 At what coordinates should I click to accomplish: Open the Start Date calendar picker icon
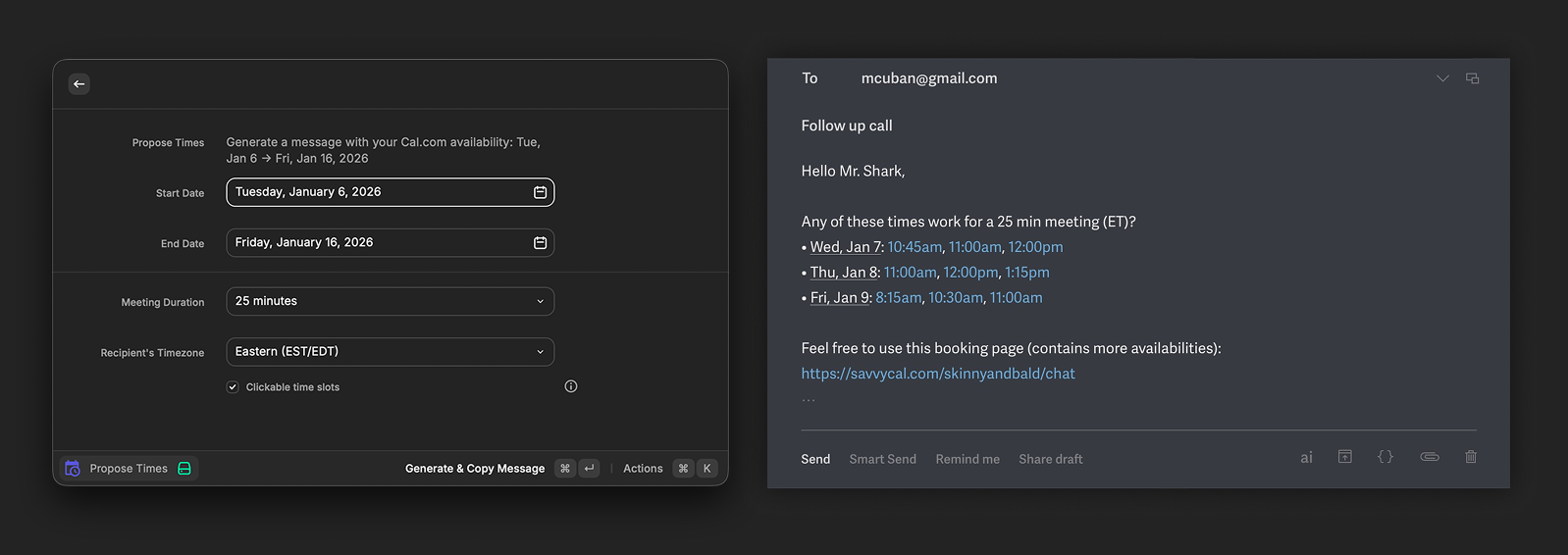(540, 192)
